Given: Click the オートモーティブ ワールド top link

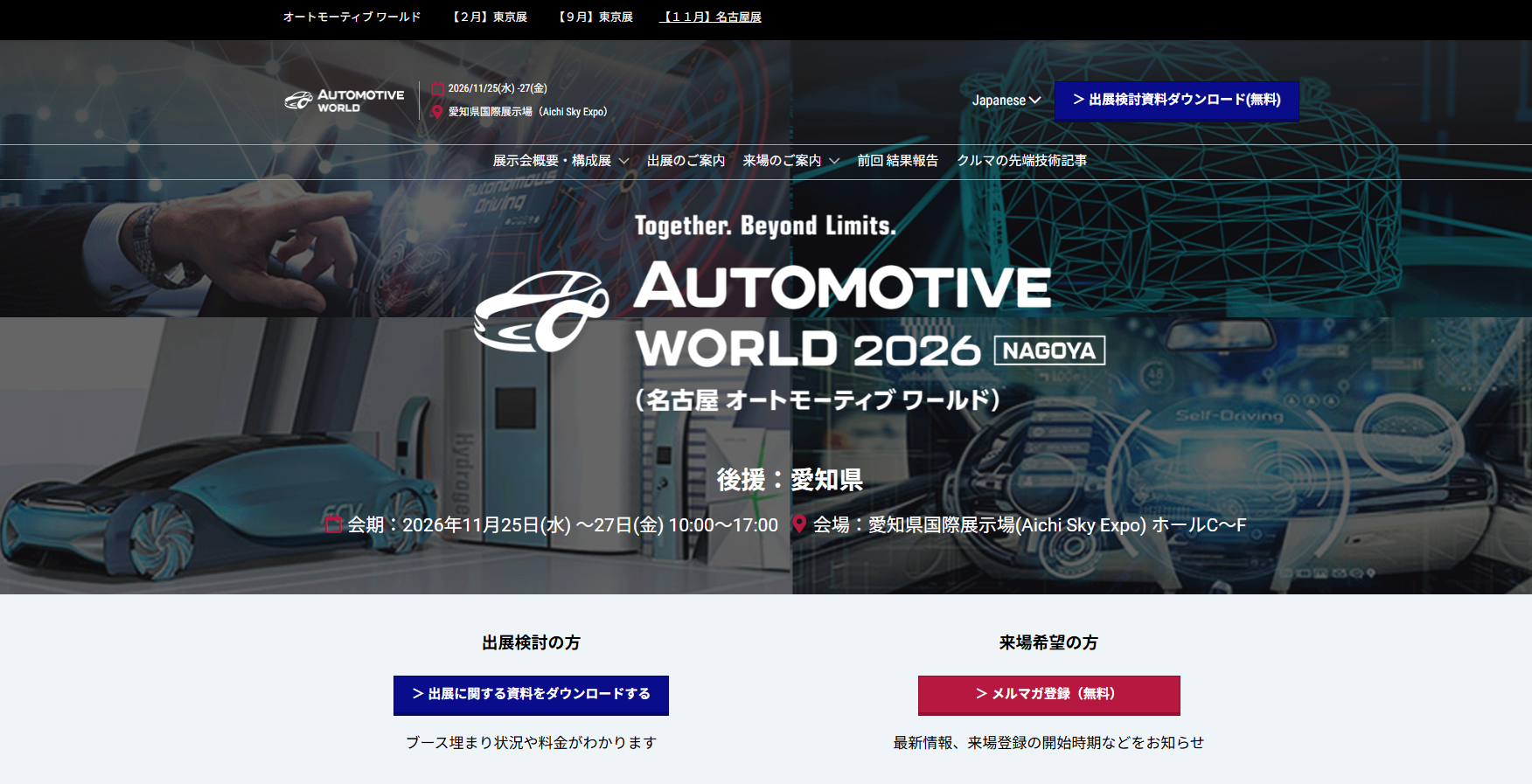Looking at the screenshot, I should (352, 17).
